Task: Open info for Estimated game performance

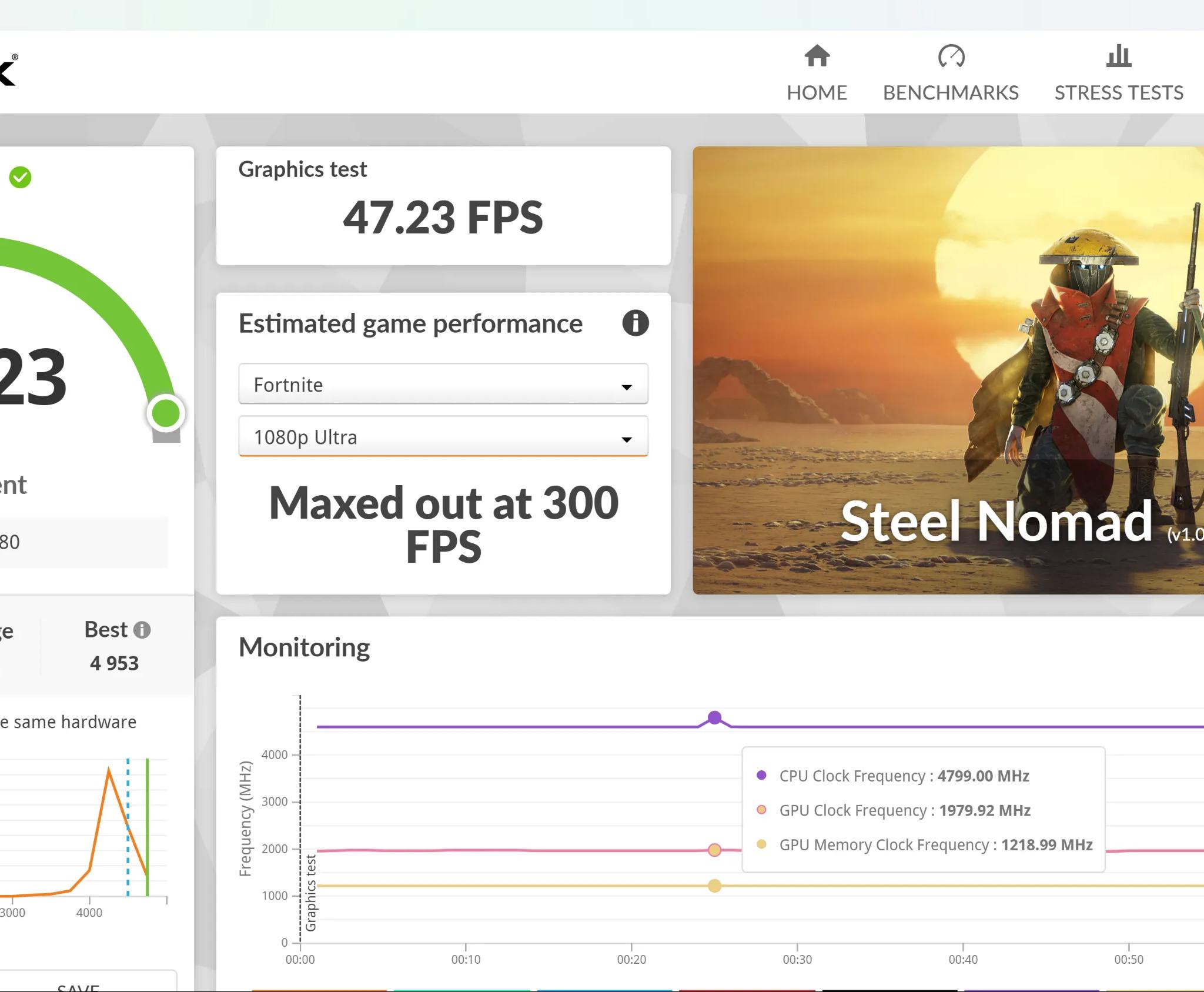Action: point(636,323)
